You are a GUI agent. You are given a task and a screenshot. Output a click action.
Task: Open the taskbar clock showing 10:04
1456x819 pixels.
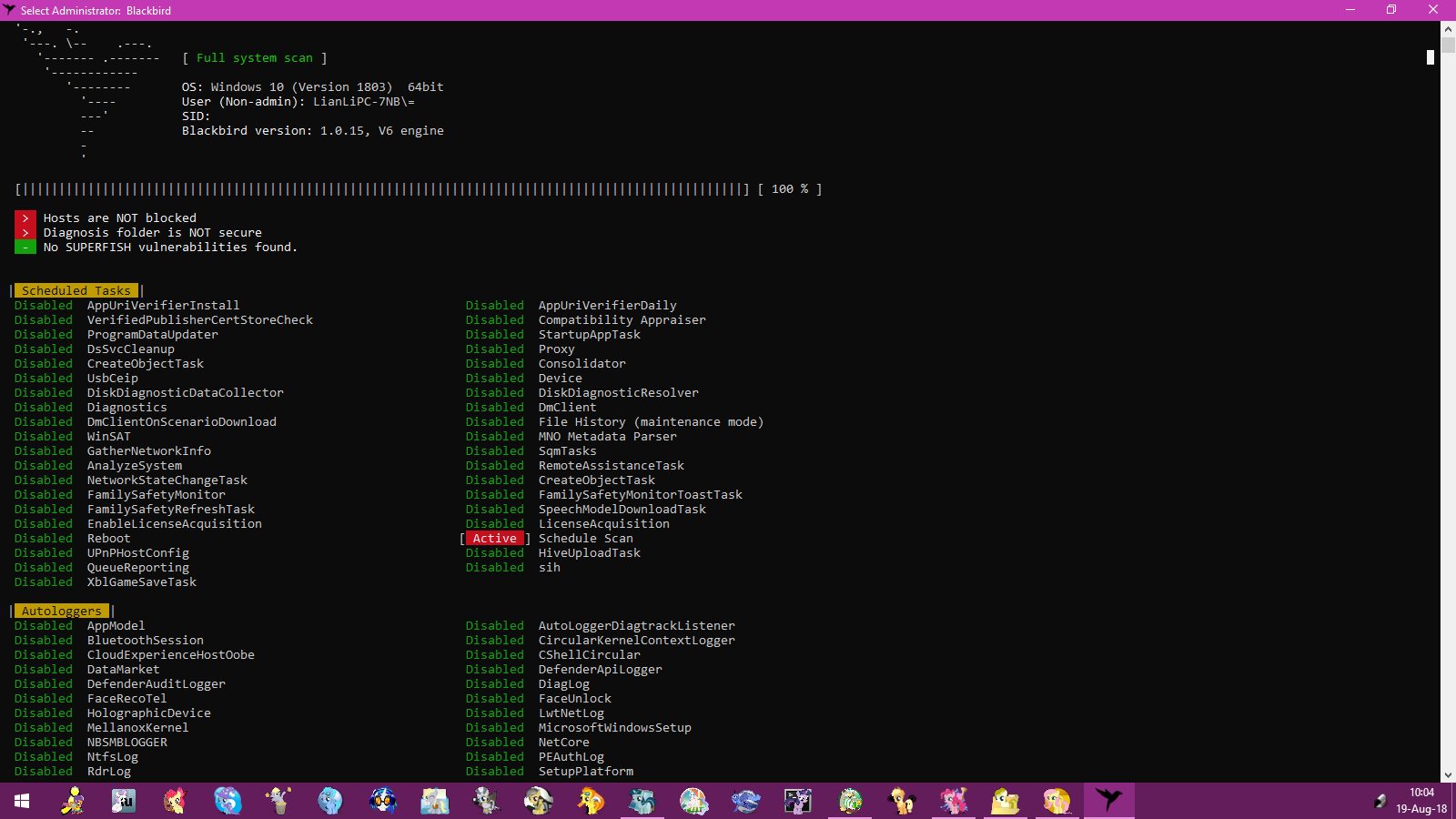[1421, 801]
